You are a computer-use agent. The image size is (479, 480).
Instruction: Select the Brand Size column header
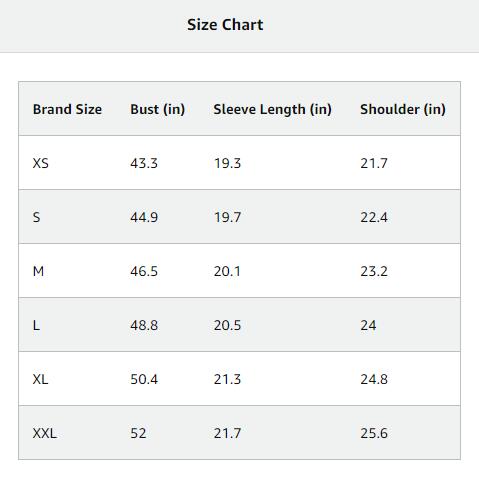[67, 109]
